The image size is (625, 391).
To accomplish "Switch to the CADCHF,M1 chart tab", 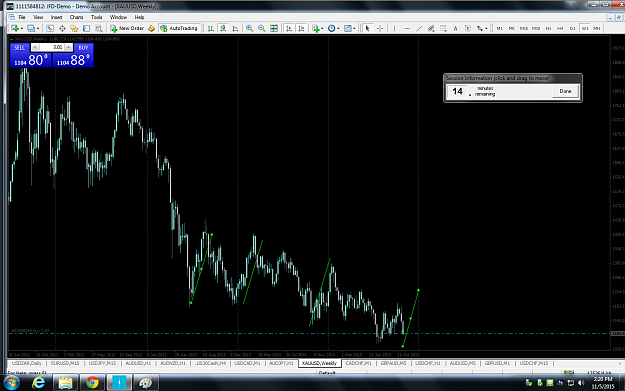I will tap(358, 363).
